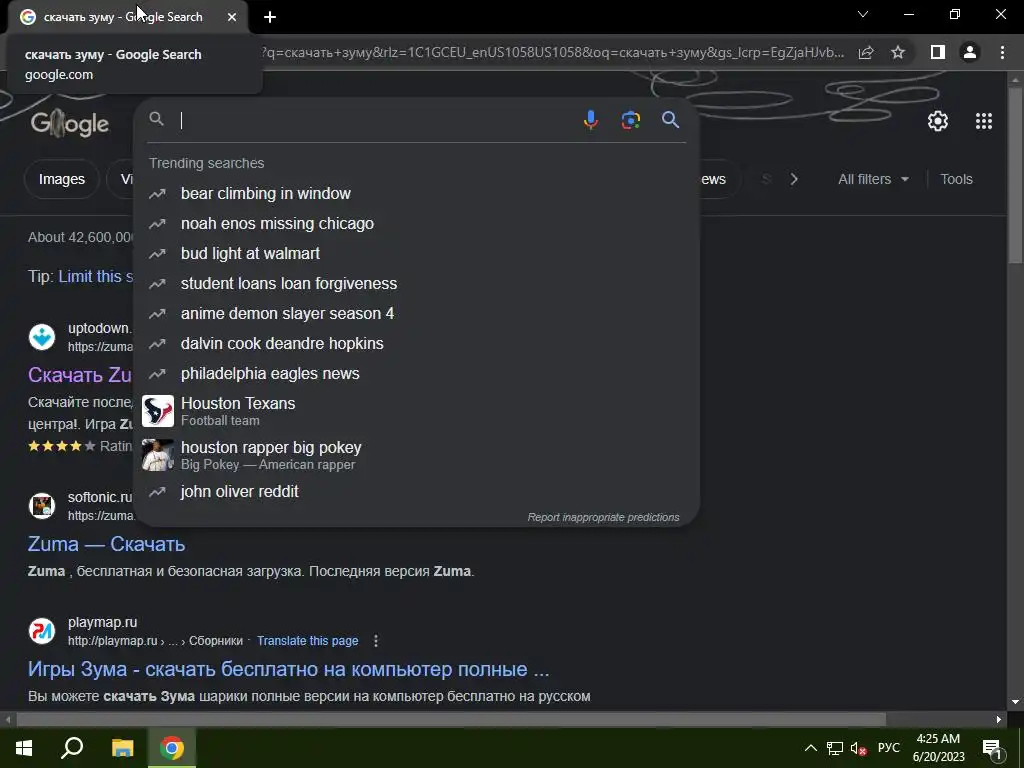Viewport: 1024px width, 768px height.
Task: Open Windows taskbar search
Action: [72, 748]
